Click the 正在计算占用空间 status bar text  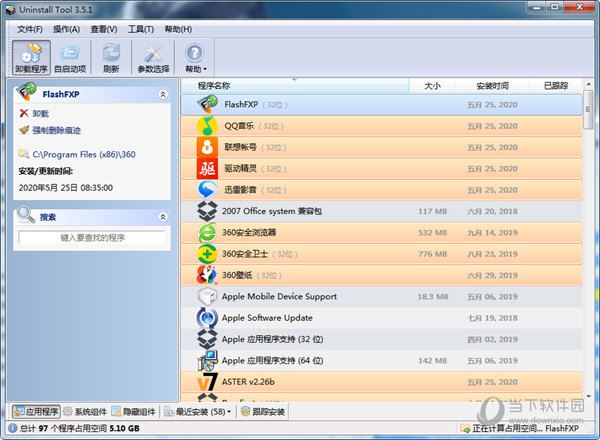pyautogui.click(x=507, y=429)
